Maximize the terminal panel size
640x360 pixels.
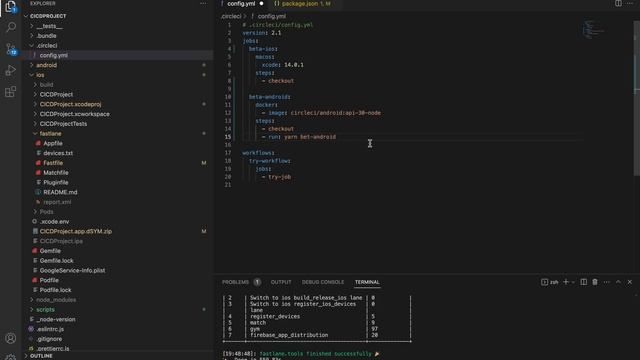pyautogui.click(x=618, y=282)
